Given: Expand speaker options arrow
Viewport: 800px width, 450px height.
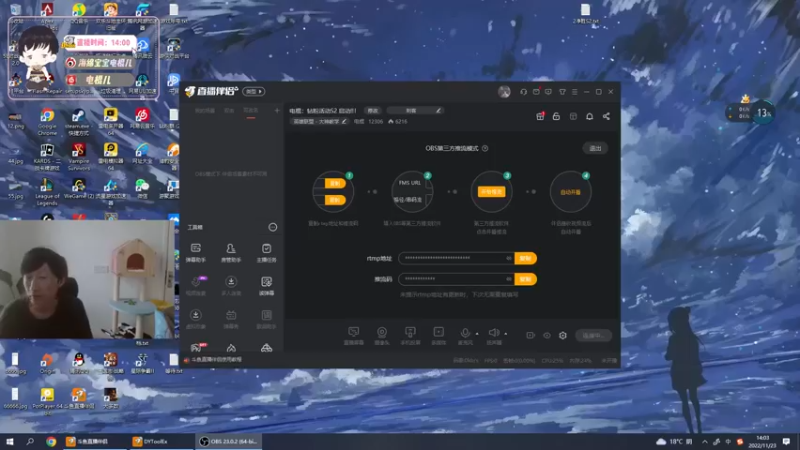Looking at the screenshot, I should (506, 334).
